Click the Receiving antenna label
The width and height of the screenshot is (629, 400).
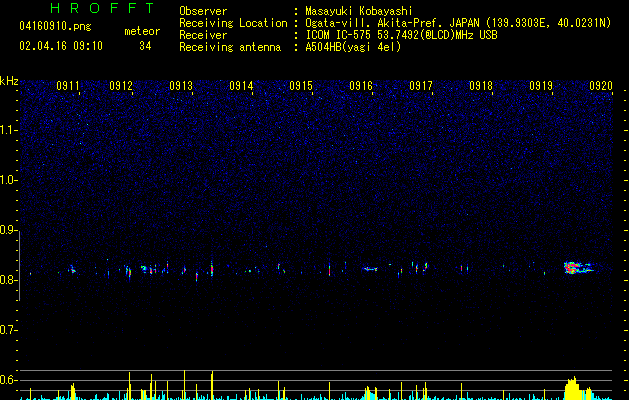coord(230,47)
